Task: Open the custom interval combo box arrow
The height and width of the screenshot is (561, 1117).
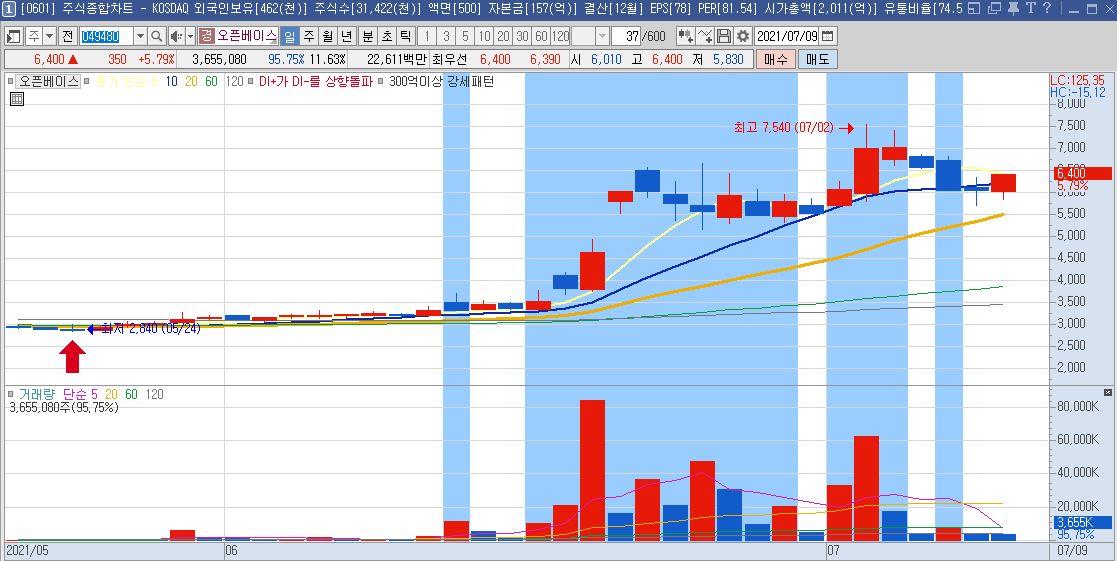Action: (x=602, y=36)
